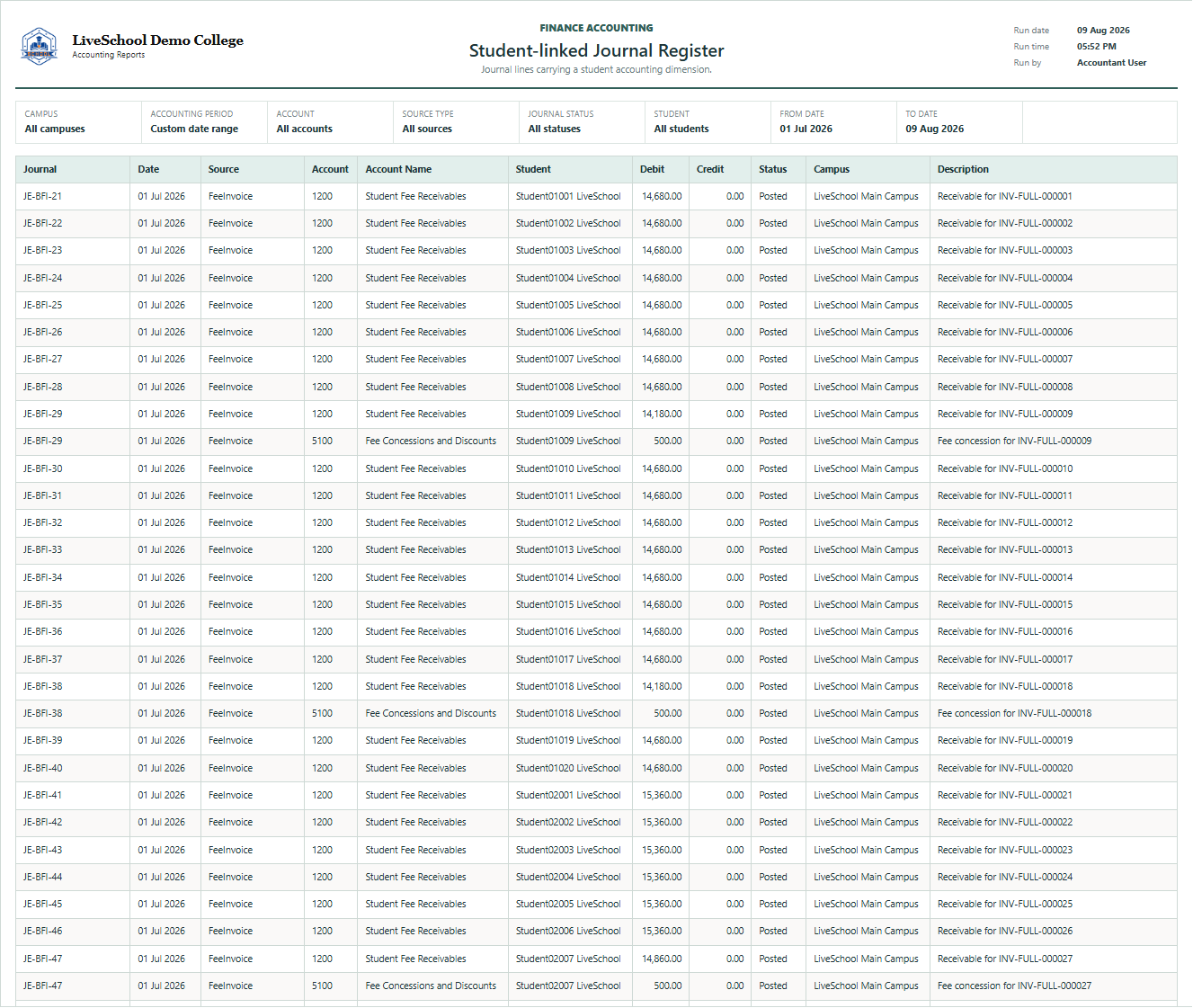This screenshot has height=1008, width=1193.
Task: Click the To Date filter value
Action: (935, 129)
